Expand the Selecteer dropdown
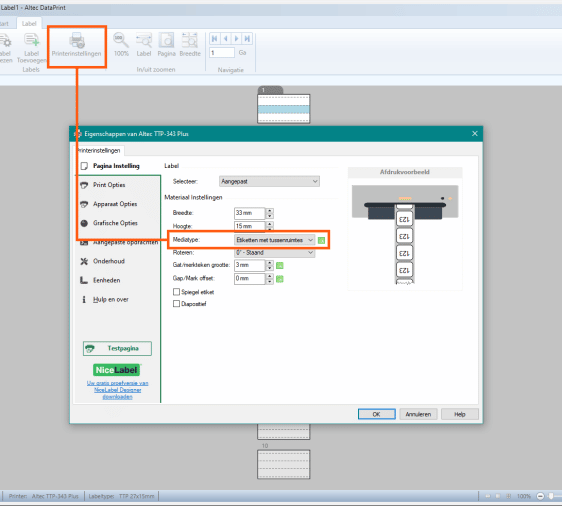562x506 pixels. pyautogui.click(x=269, y=181)
